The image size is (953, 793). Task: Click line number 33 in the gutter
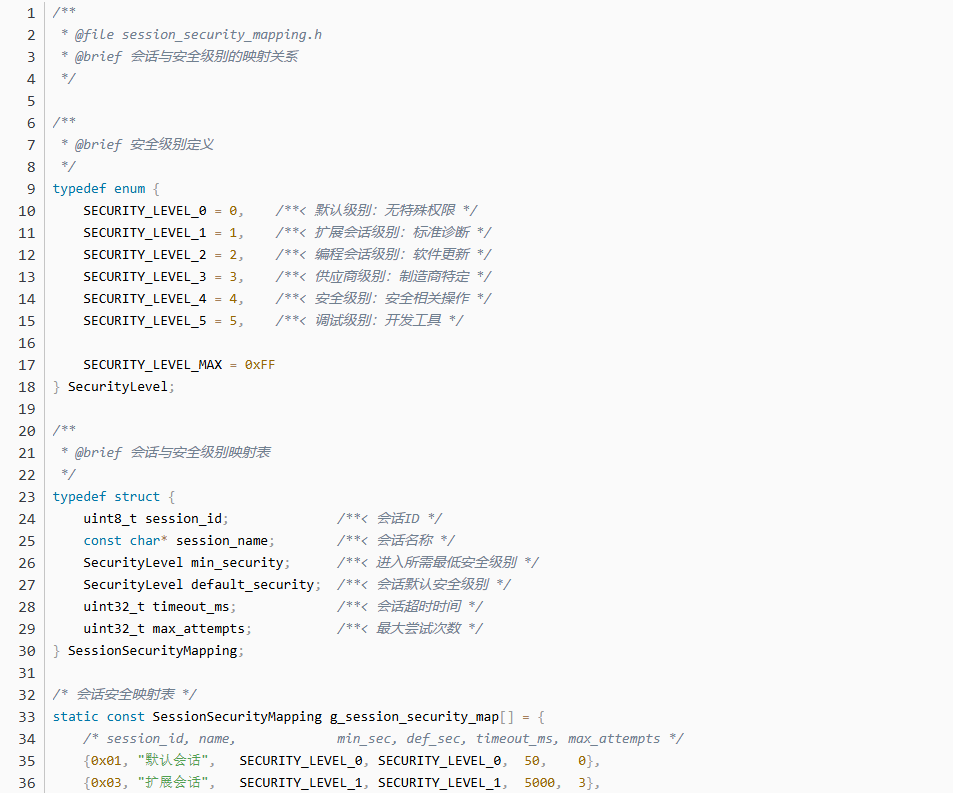[x=27, y=716]
